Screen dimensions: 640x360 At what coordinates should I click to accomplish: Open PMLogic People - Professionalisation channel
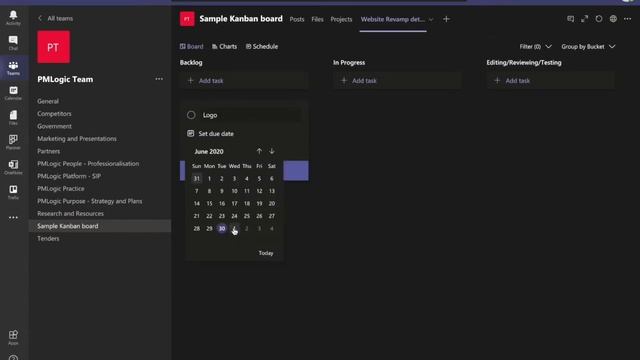coord(88,164)
